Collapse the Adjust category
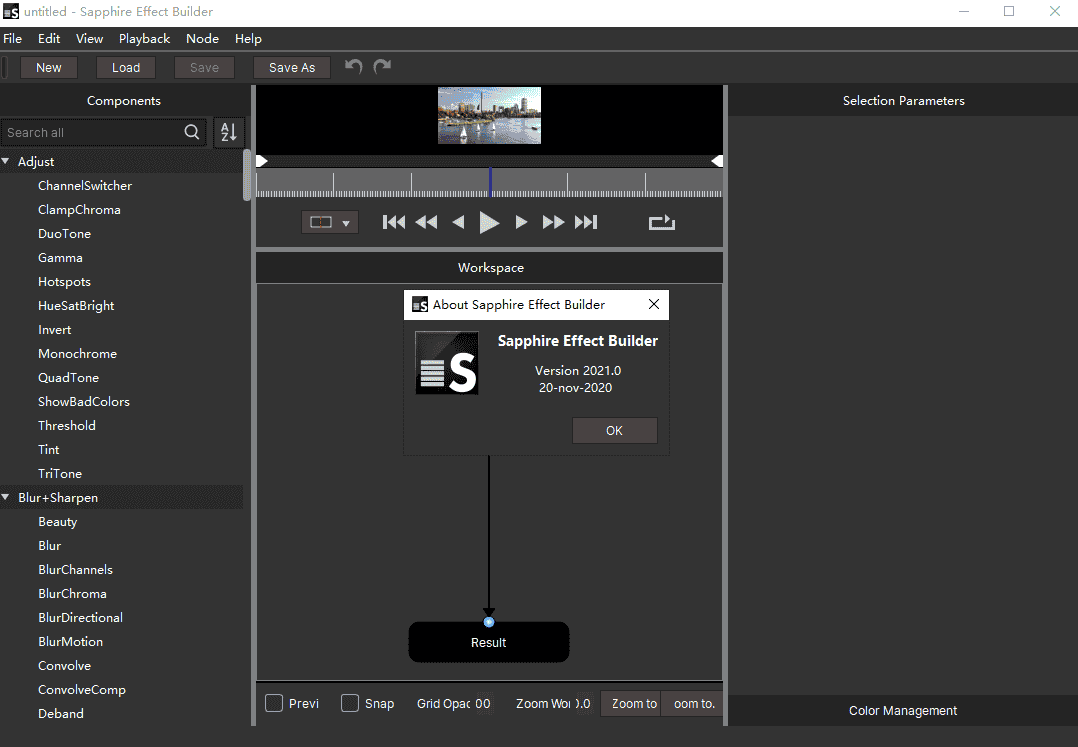 click(x=6, y=161)
